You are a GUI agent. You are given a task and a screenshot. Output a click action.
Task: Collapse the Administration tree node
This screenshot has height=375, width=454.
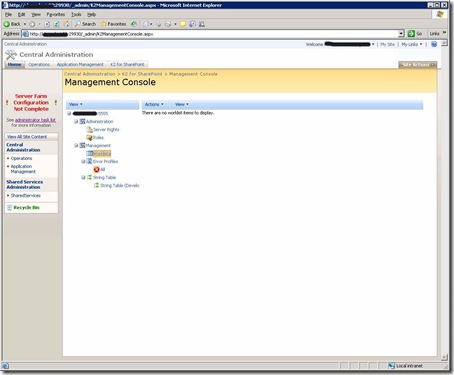point(76,121)
